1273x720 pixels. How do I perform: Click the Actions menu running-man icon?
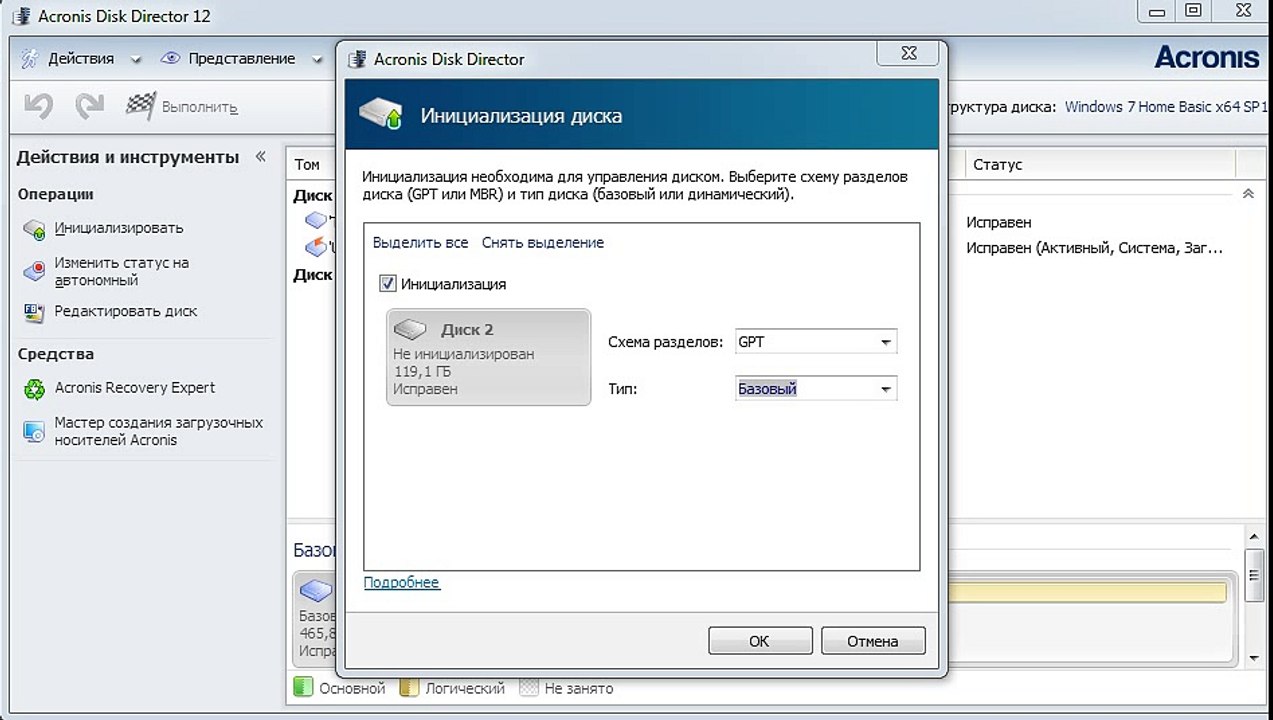tap(30, 58)
